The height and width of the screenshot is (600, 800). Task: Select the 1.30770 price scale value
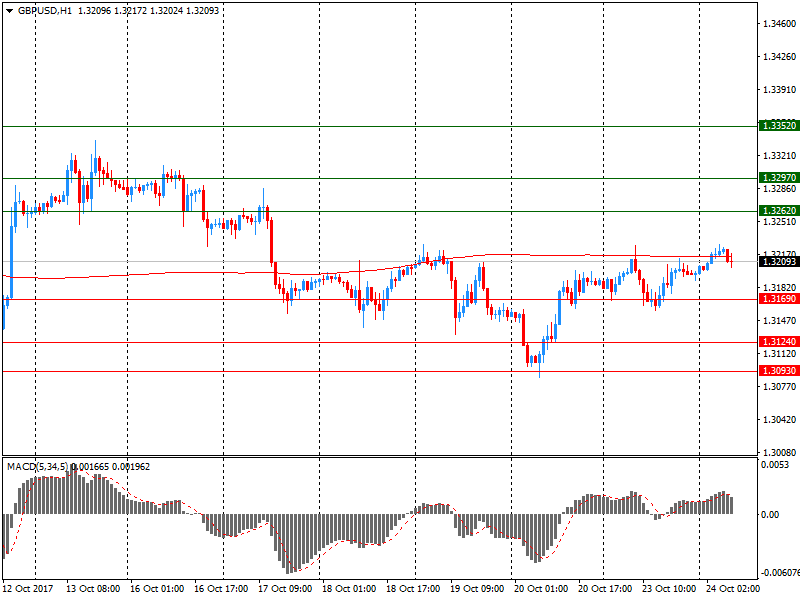coord(779,387)
